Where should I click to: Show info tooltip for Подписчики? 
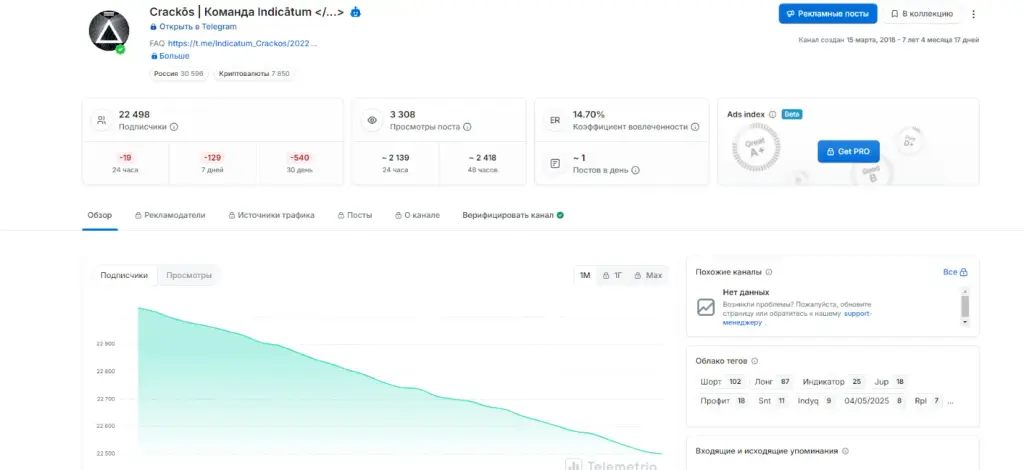pos(174,127)
